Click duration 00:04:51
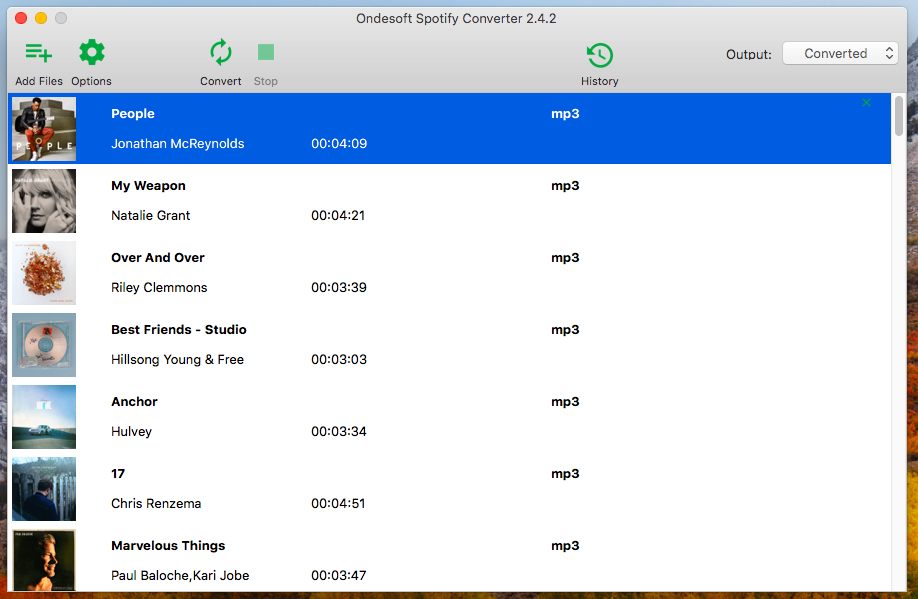Screen dimensions: 918x599 338,504
